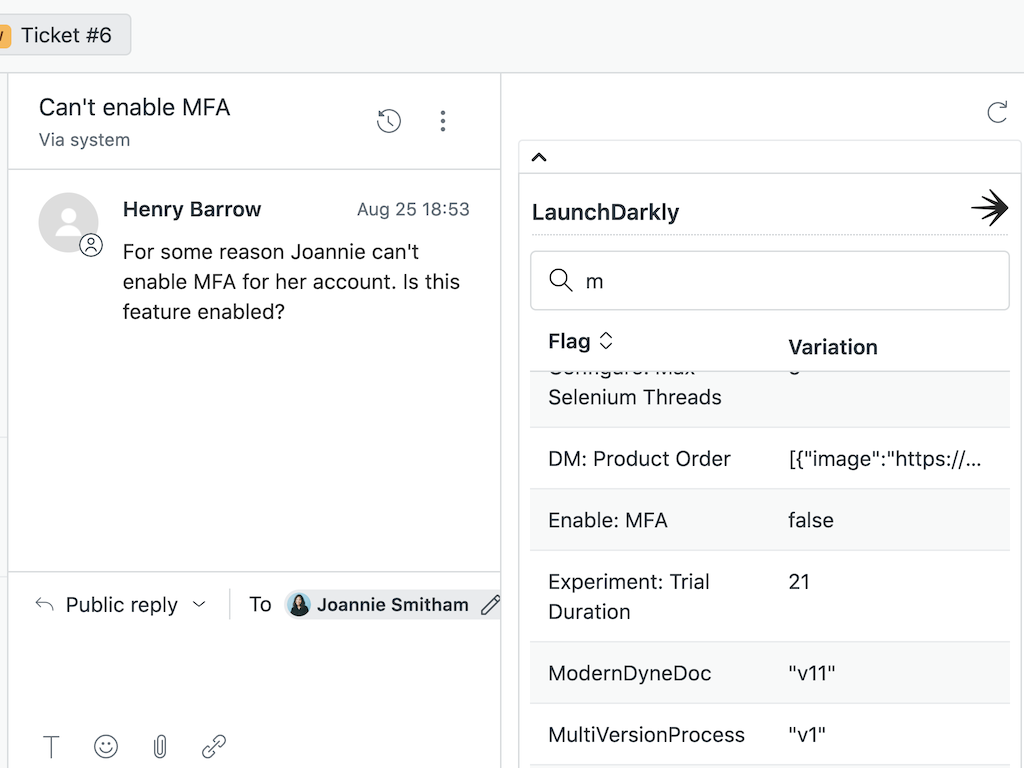Click the pencil icon to edit recipients

pos(490,604)
